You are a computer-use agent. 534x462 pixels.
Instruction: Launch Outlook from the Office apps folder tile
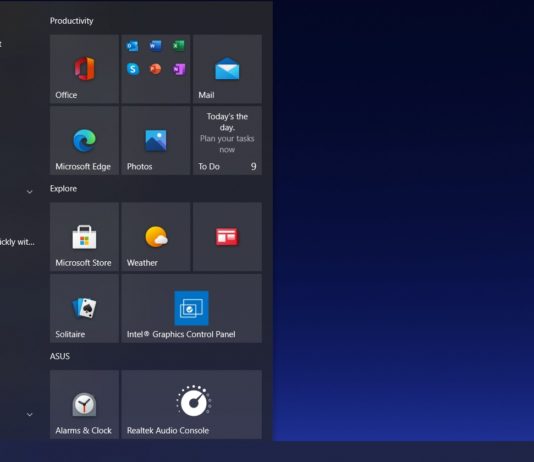tap(132, 46)
